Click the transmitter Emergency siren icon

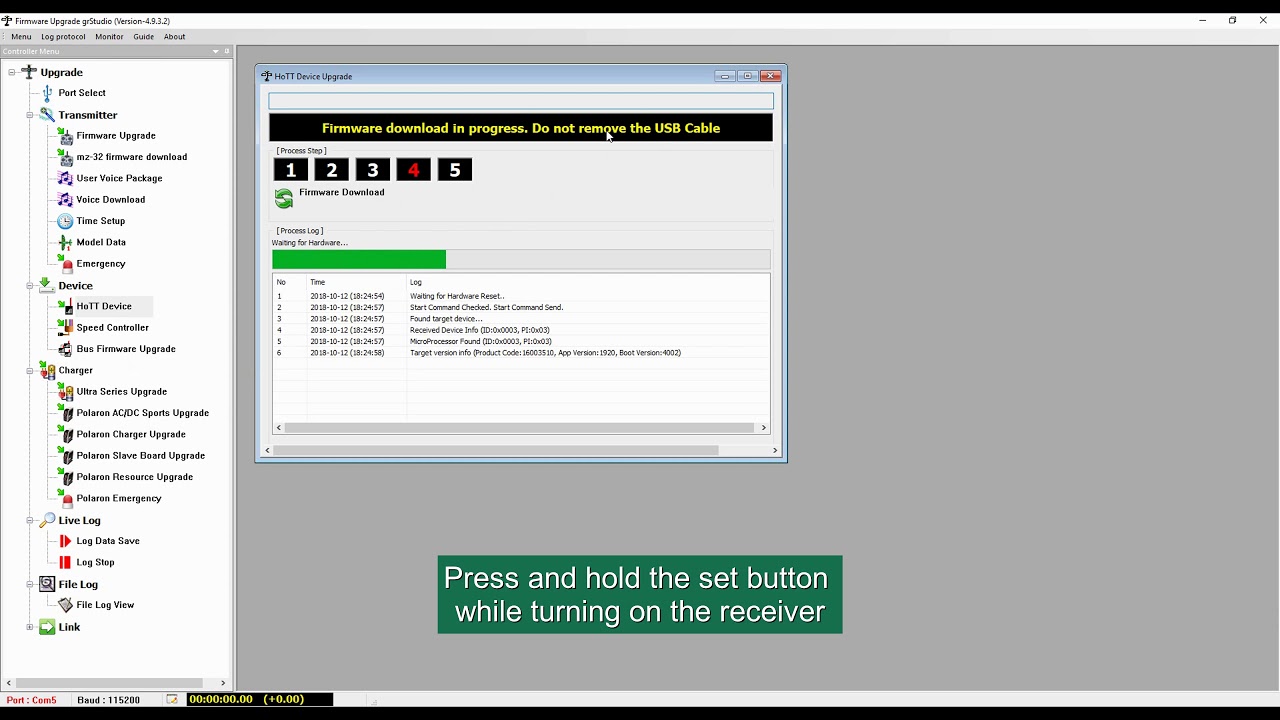click(65, 264)
